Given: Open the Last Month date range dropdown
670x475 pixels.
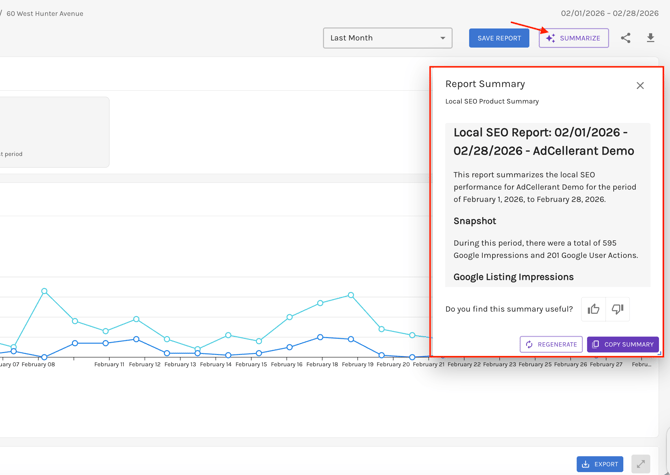Looking at the screenshot, I should tap(387, 38).
